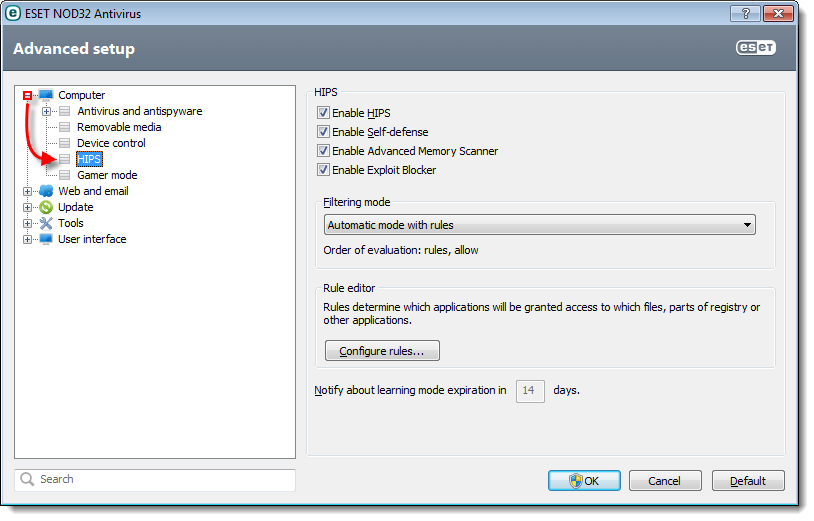814x521 pixels.
Task: Click the Antivirus and antispyware list icon
Action: tap(64, 111)
